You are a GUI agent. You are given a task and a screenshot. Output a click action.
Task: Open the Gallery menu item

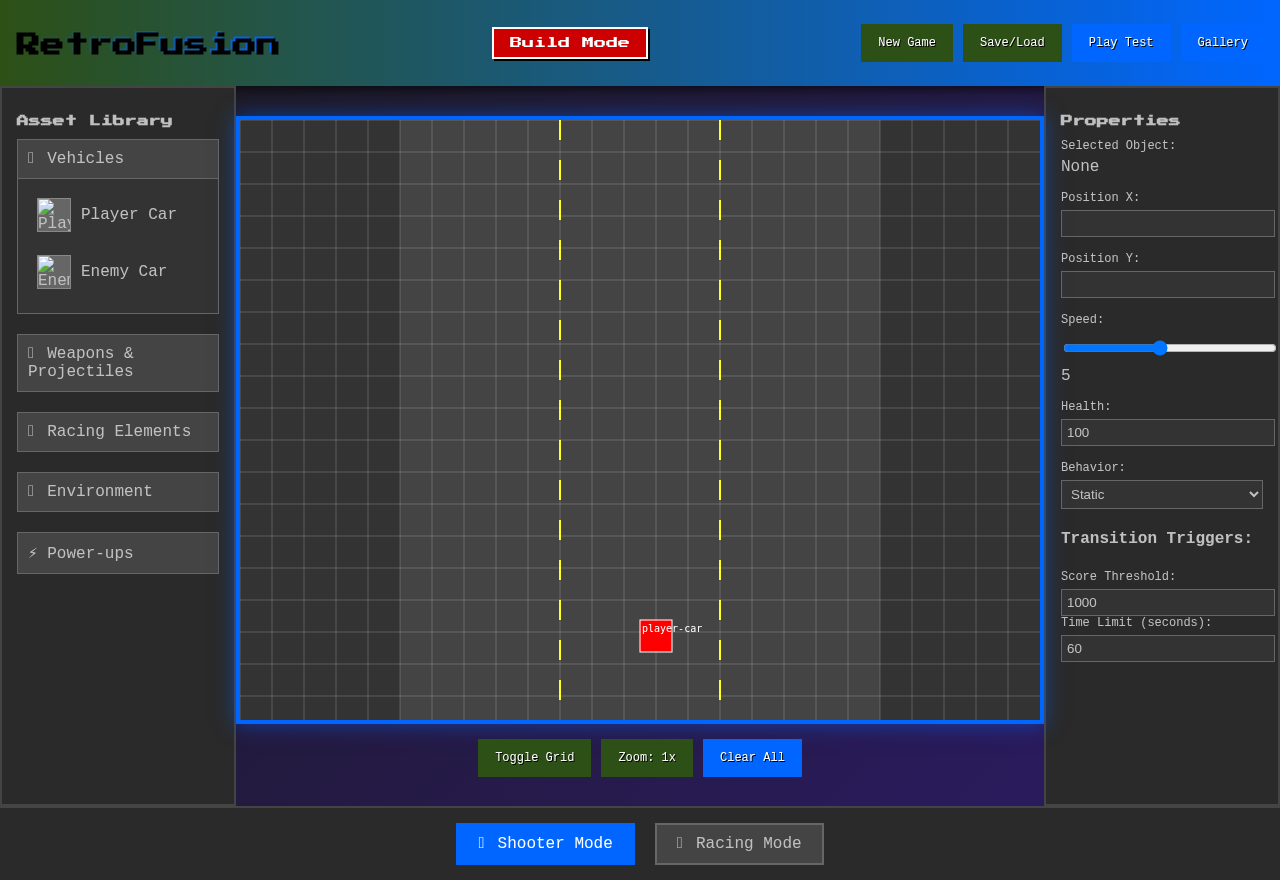[1222, 42]
